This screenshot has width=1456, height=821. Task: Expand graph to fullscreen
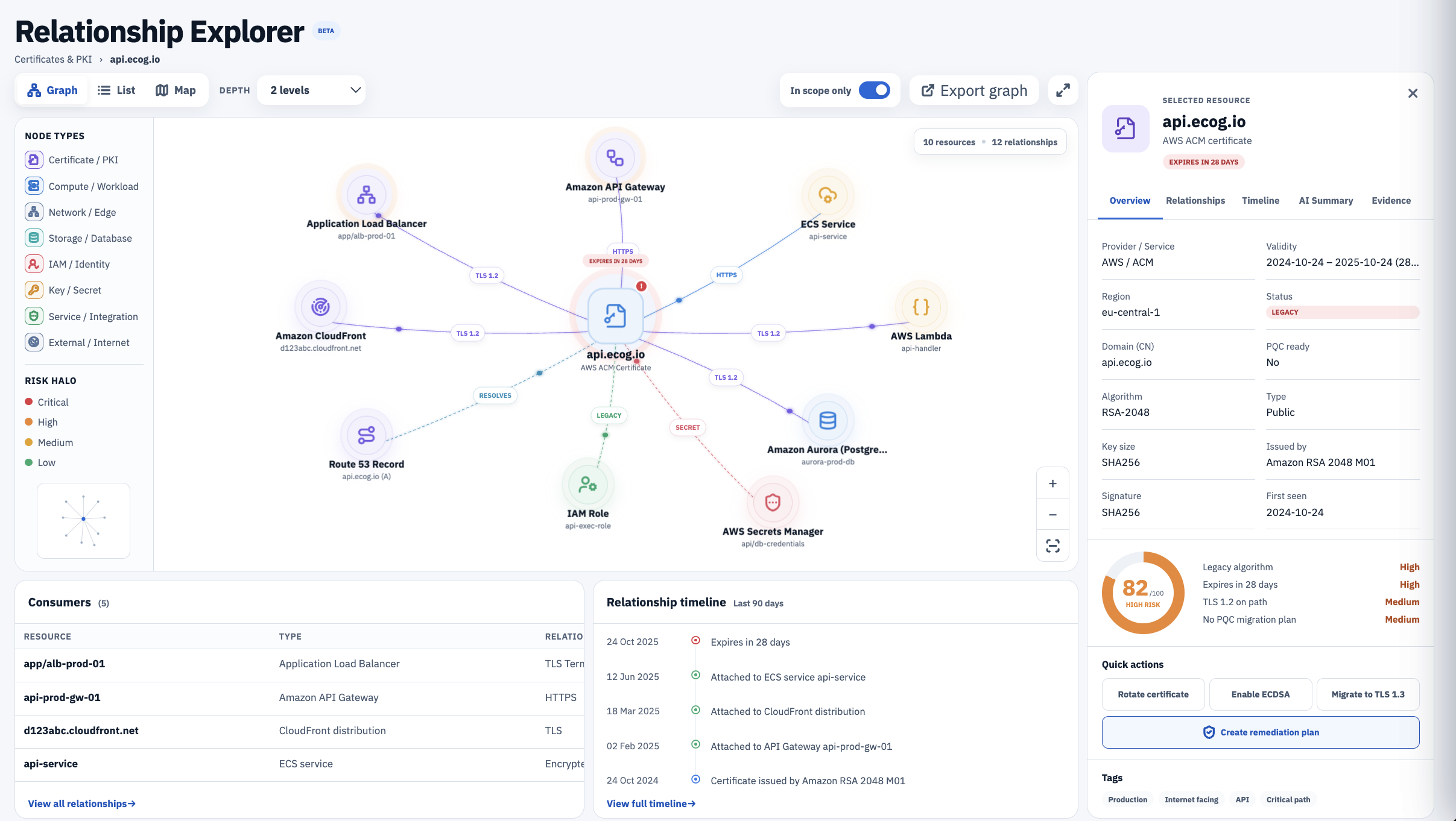click(x=1063, y=90)
